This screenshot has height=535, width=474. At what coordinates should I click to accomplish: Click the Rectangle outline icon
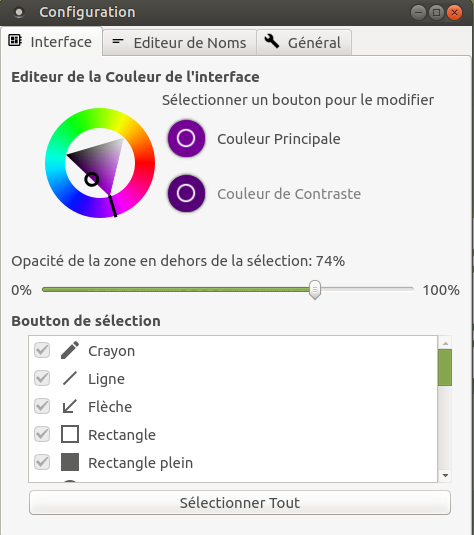click(70, 434)
